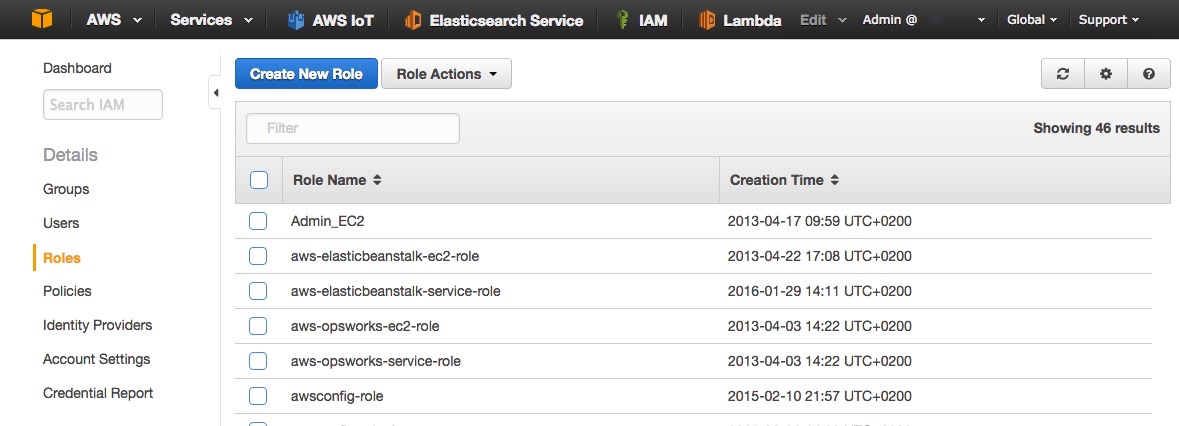
Task: Open the Lambda shortcut icon
Action: pyautogui.click(x=707, y=20)
